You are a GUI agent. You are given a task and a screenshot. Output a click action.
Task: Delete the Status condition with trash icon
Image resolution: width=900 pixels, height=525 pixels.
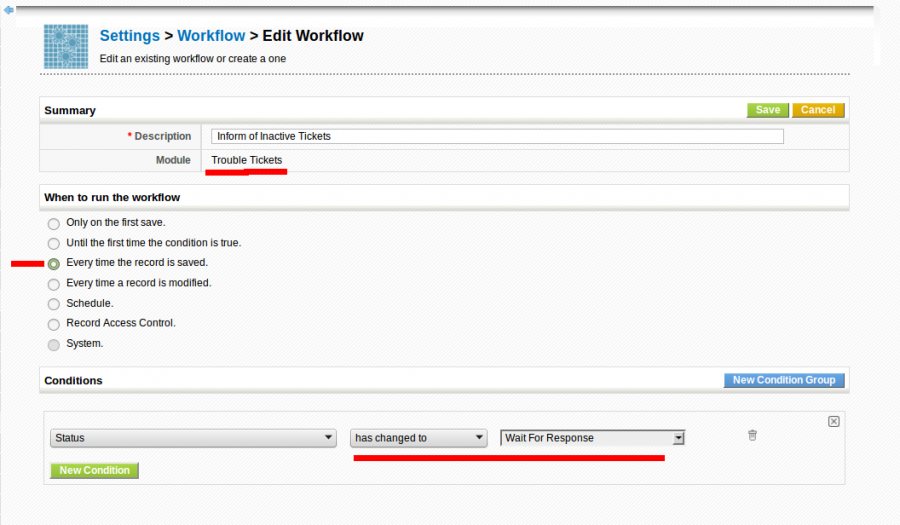click(752, 436)
